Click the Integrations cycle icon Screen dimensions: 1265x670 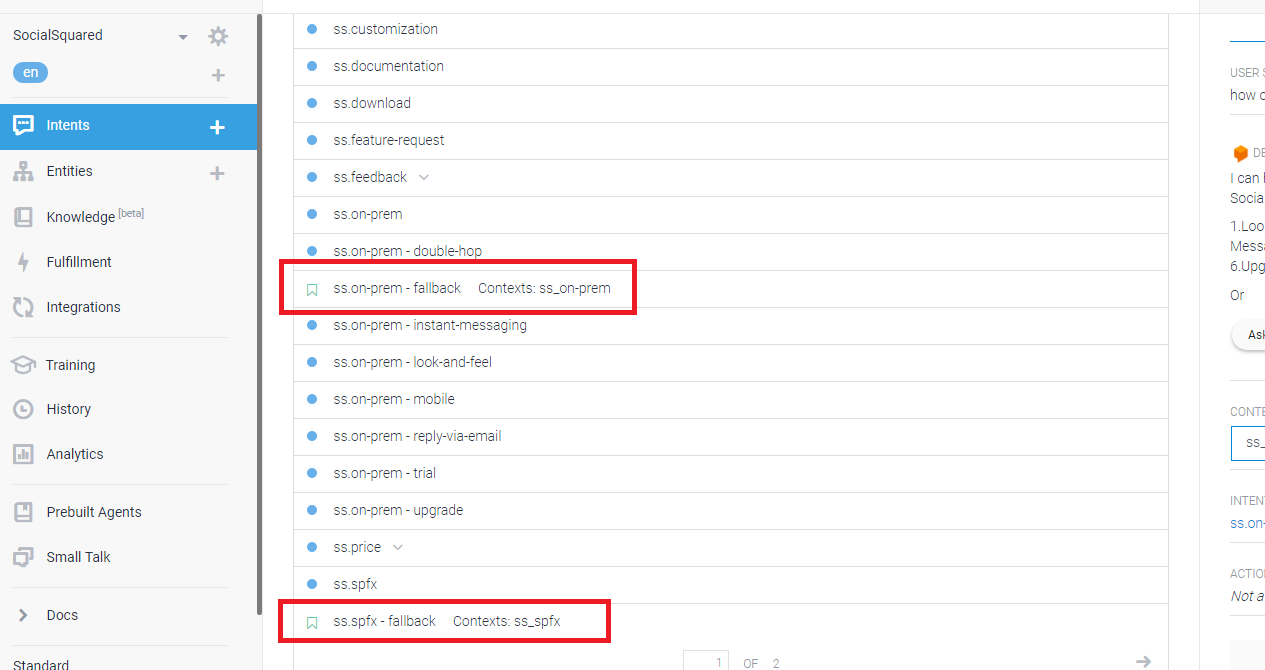click(x=23, y=307)
